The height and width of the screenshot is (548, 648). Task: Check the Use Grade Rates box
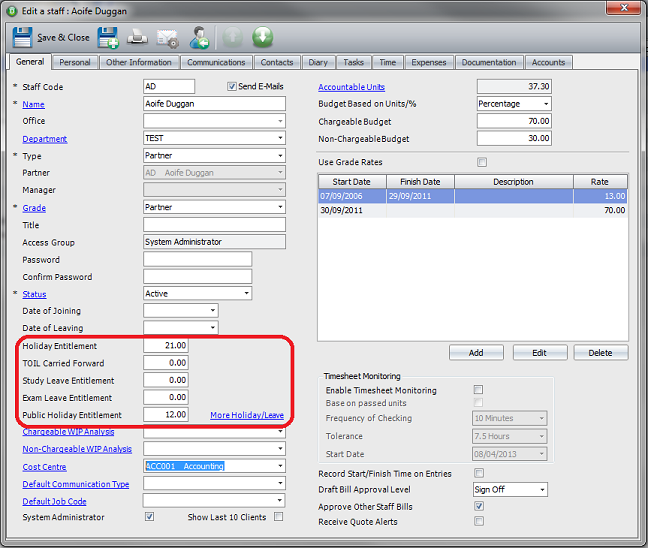[x=482, y=162]
